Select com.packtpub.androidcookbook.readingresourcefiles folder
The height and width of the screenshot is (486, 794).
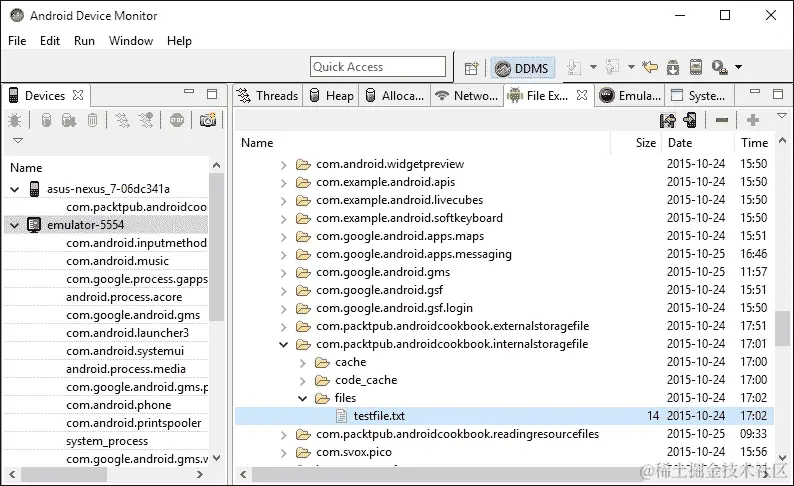[457, 434]
